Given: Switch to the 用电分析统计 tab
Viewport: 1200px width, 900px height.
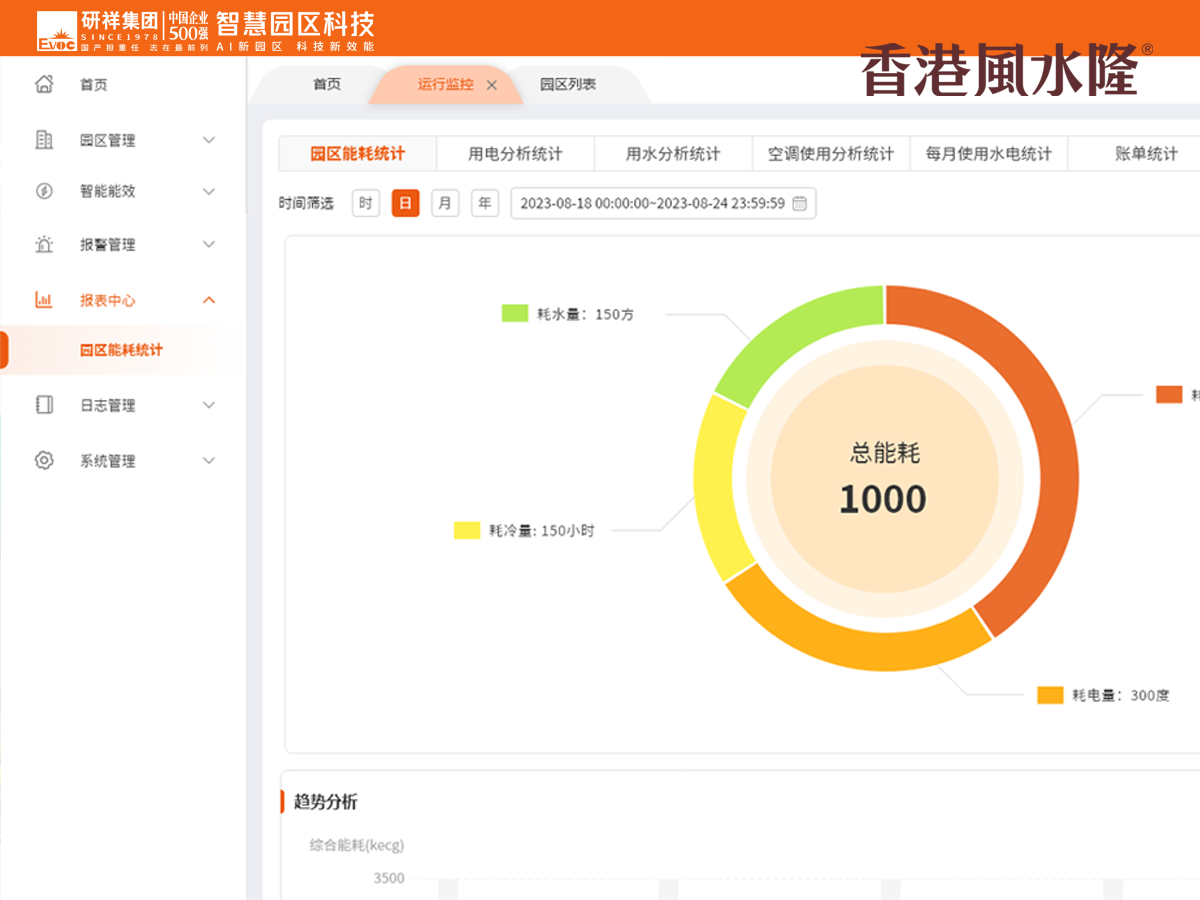Looking at the screenshot, I should pos(515,154).
